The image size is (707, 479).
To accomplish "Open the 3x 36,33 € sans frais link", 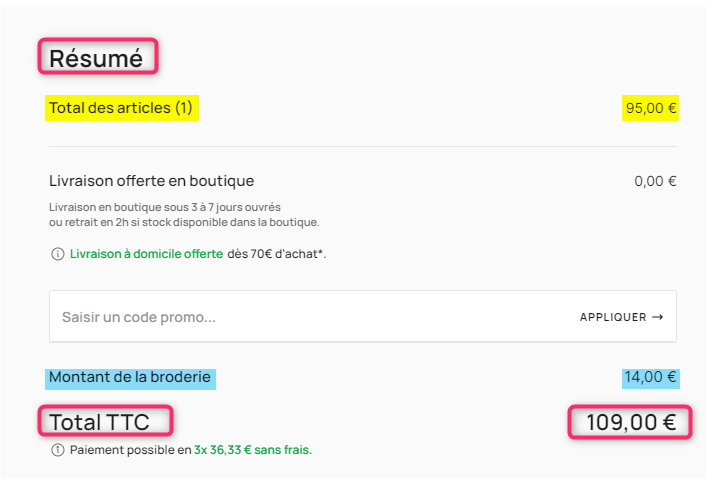I will point(252,450).
